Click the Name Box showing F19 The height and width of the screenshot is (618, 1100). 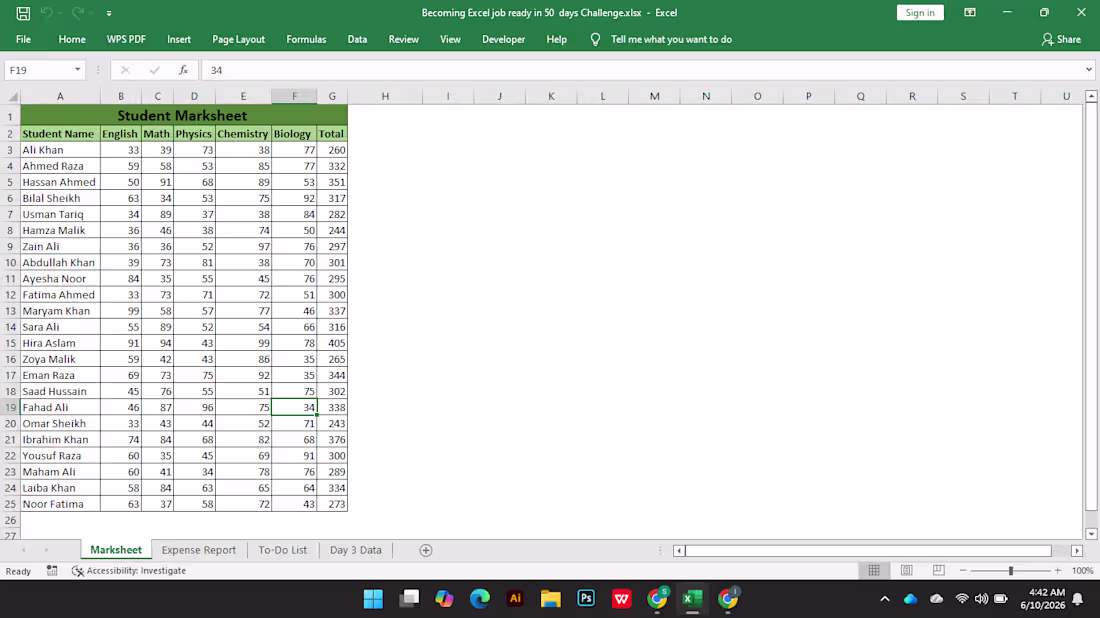[x=39, y=70]
